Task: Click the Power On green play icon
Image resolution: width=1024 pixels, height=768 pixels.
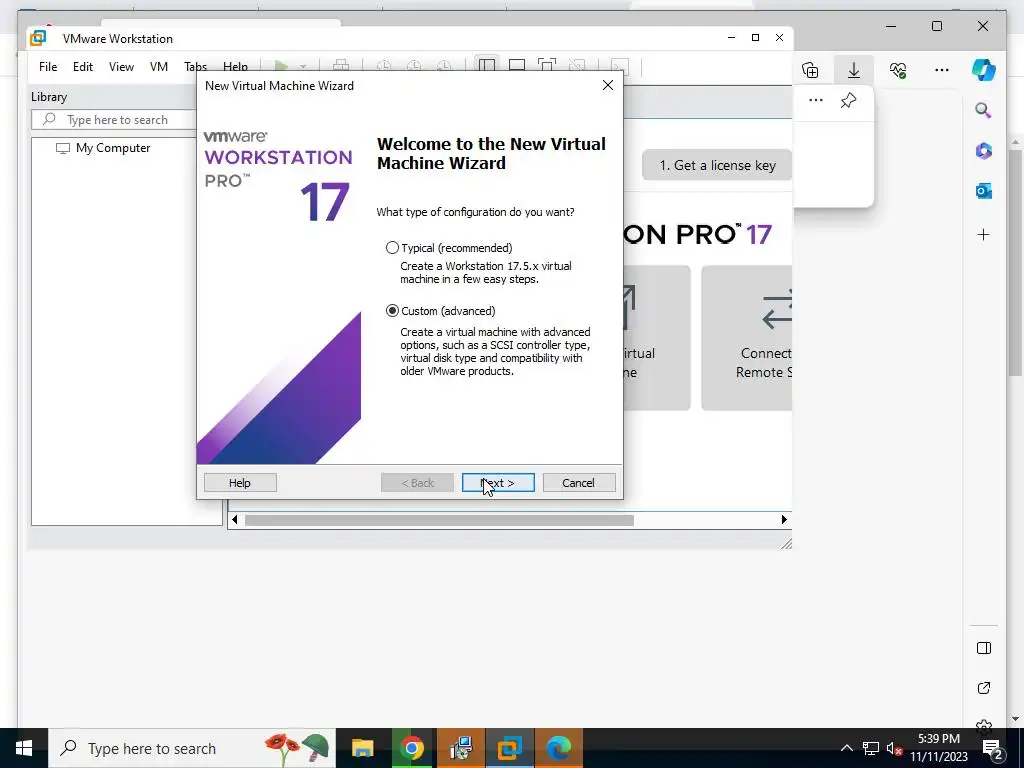Action: tap(281, 66)
